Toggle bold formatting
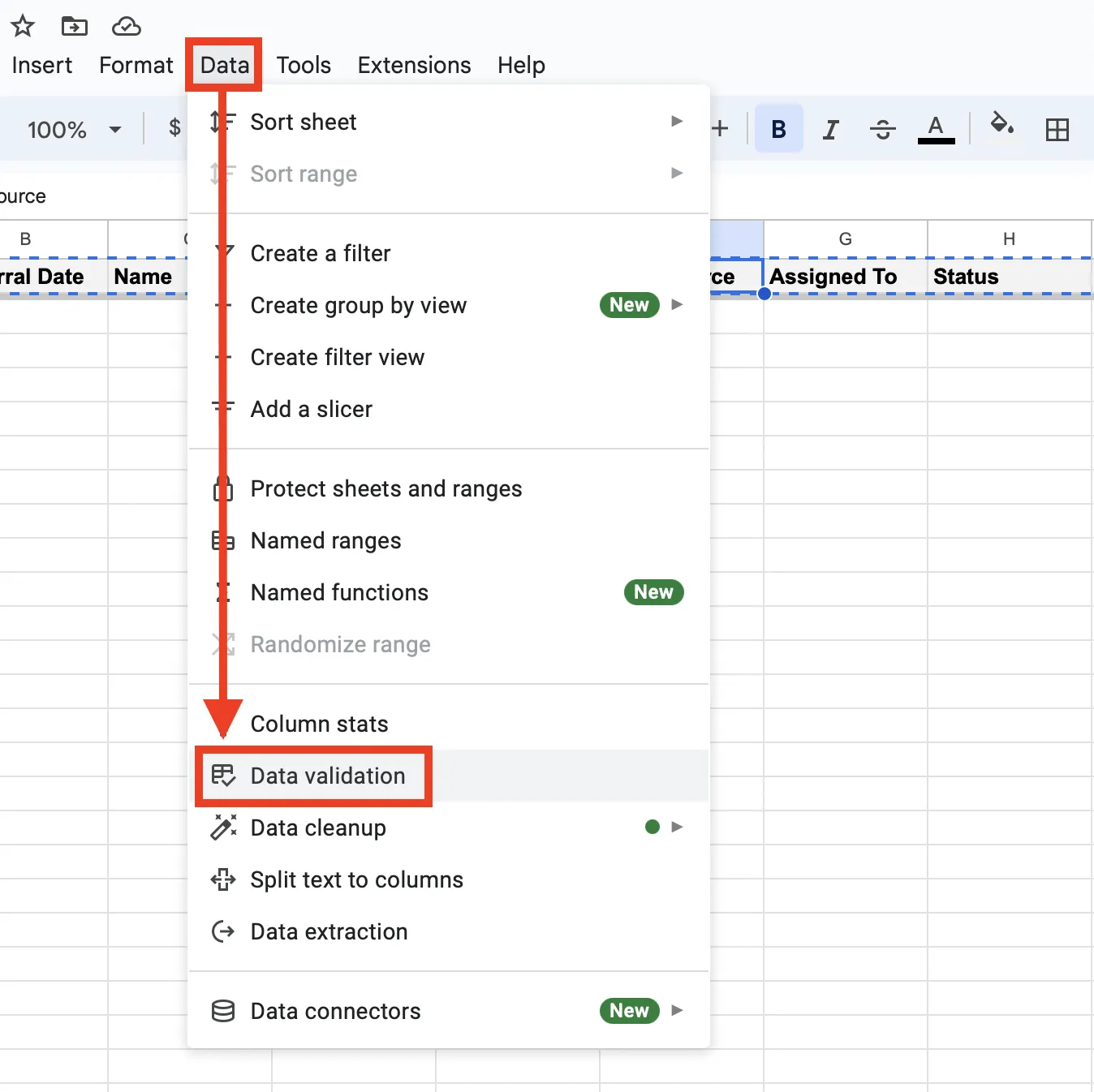 tap(778, 129)
